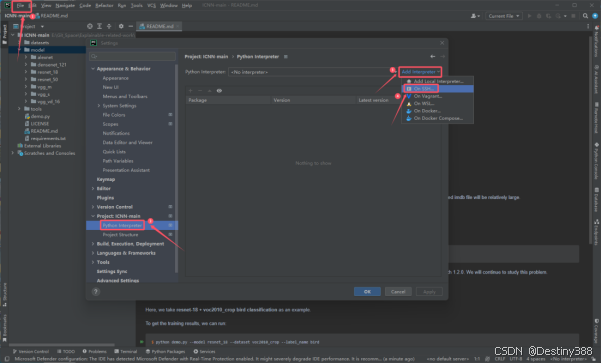
Task: Collapse Appearance & Behavior settings group
Action: pos(93,69)
